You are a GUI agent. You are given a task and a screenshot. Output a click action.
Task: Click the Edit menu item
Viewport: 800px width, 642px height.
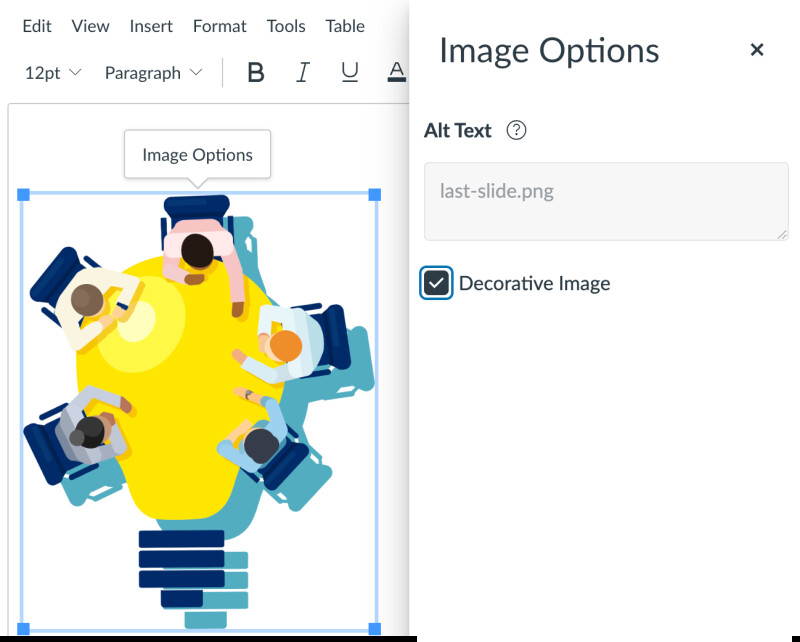click(37, 26)
